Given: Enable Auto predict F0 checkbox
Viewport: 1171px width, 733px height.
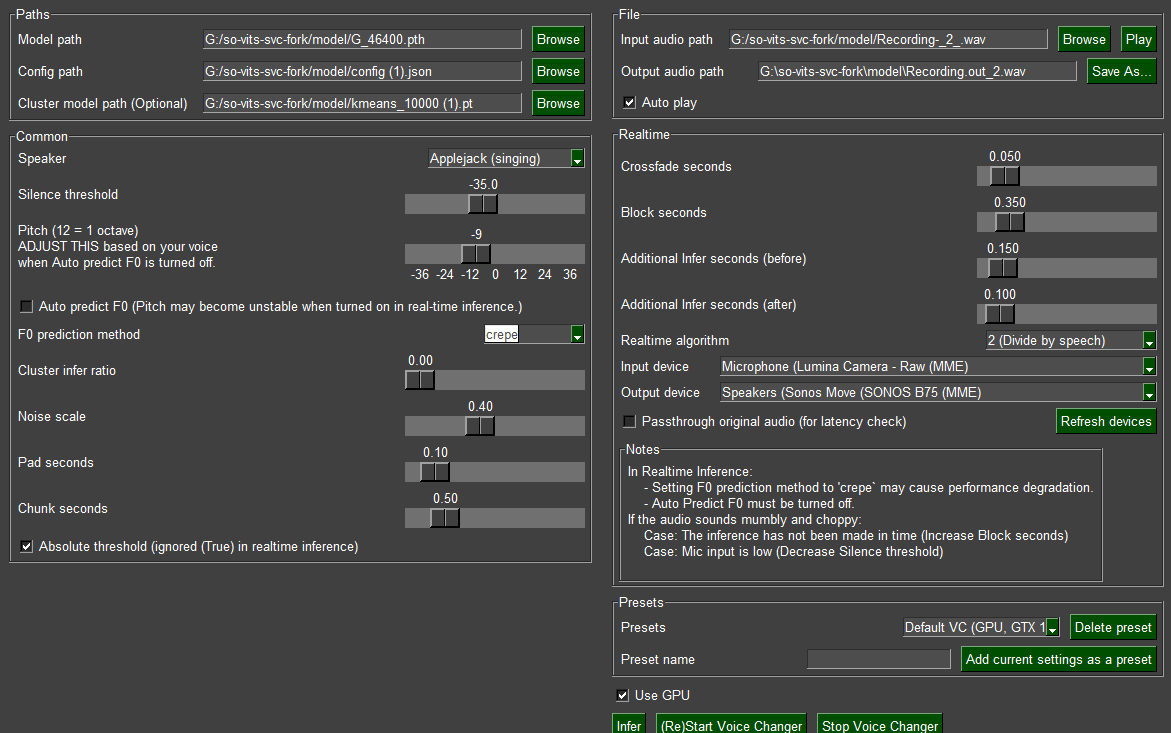Looking at the screenshot, I should (26, 307).
